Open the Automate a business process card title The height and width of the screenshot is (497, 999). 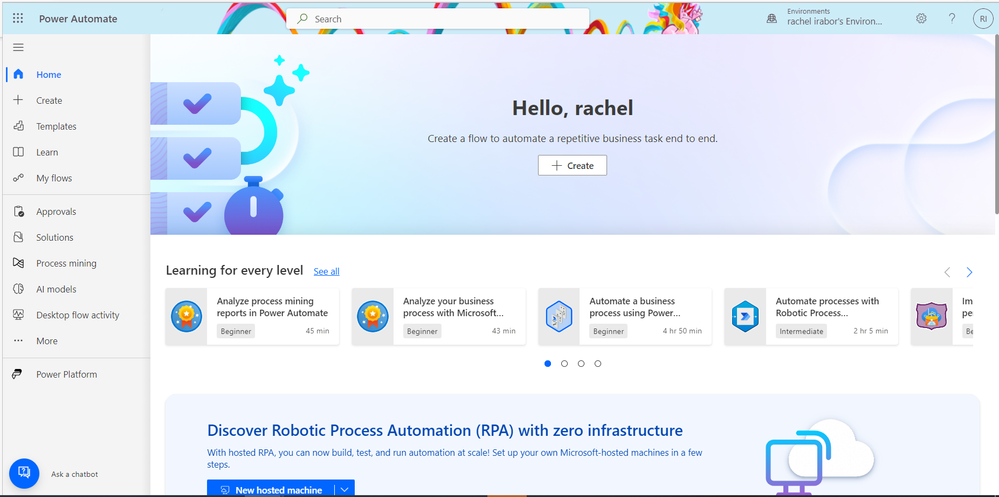coord(635,306)
